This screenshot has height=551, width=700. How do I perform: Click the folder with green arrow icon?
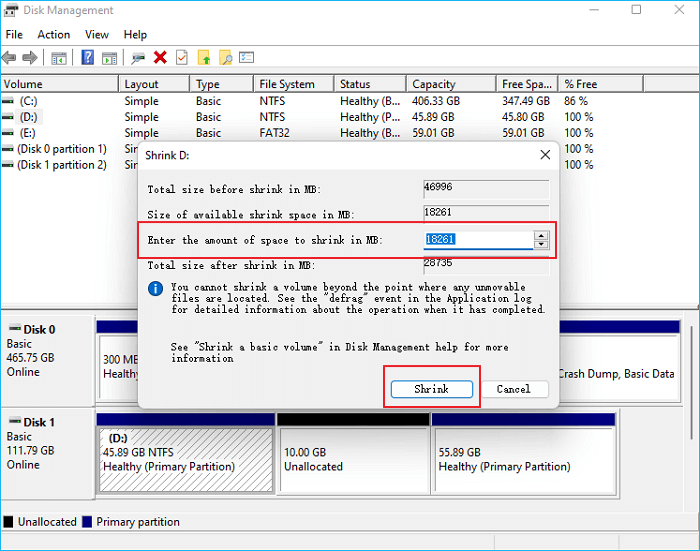click(204, 58)
